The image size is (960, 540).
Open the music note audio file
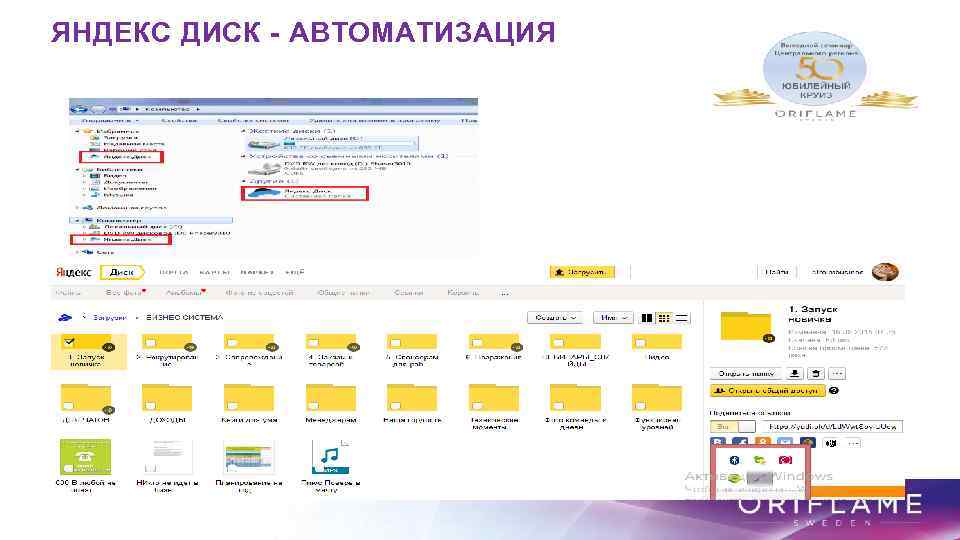[330, 457]
